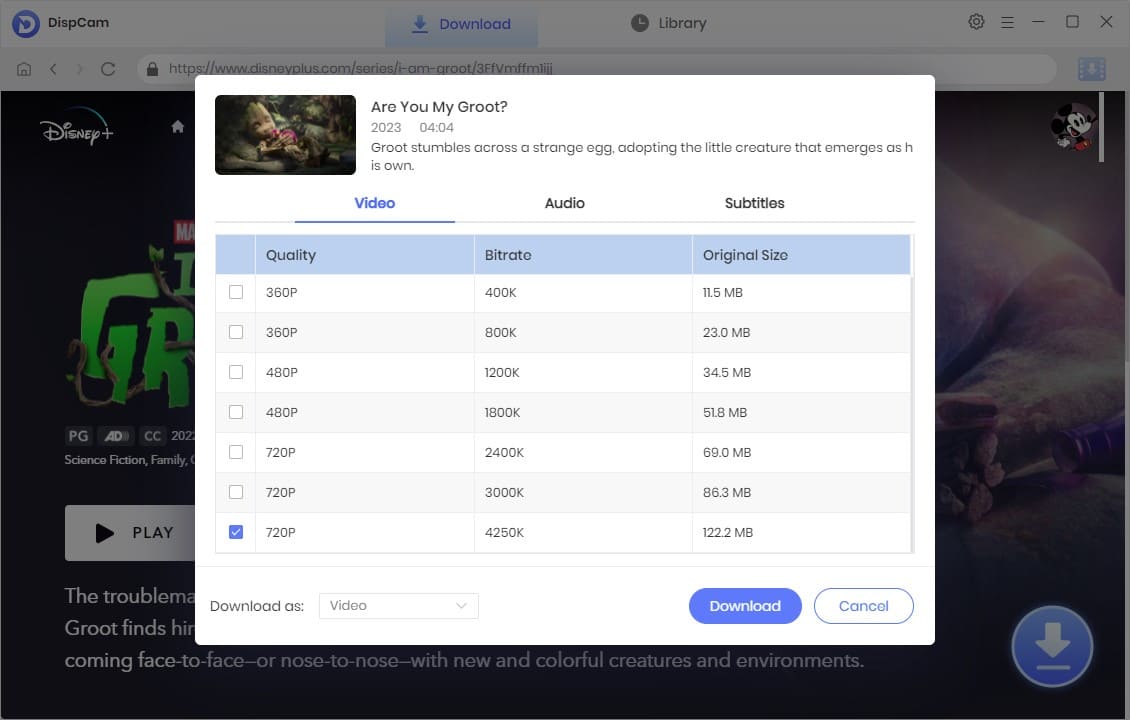Click the Download button
The image size is (1130, 720).
pyautogui.click(x=745, y=605)
